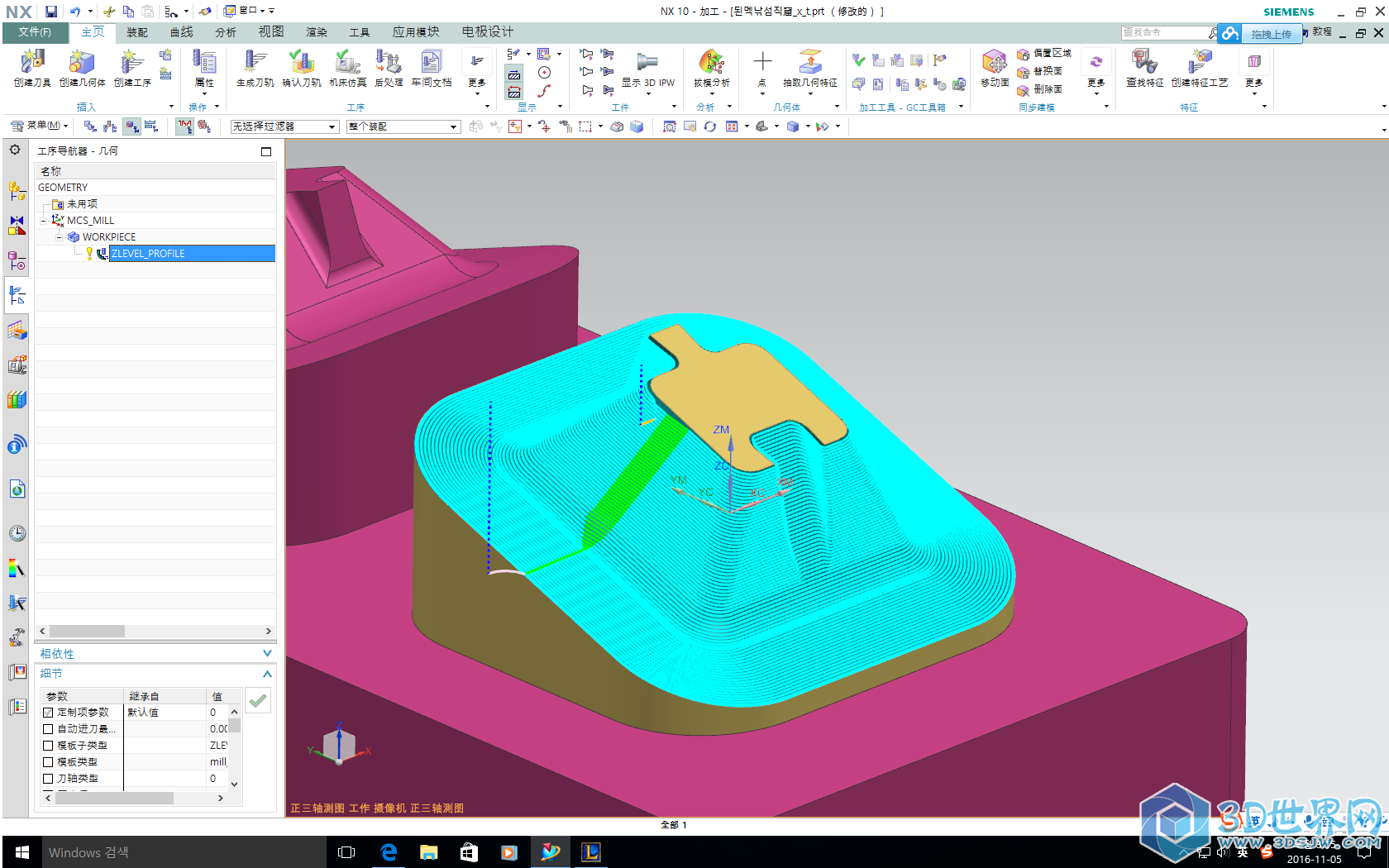Open the 属性 (Properties) tool
The width and height of the screenshot is (1389, 868).
coord(204,68)
